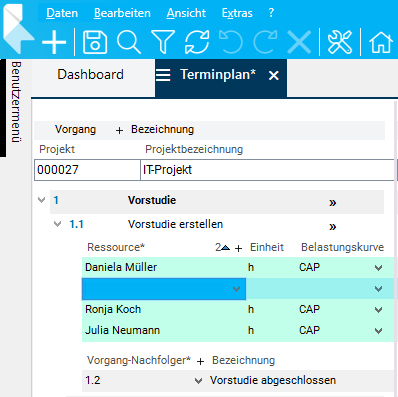This screenshot has height=397, width=398.
Task: Open the Ansicht menu
Action: pyautogui.click(x=186, y=13)
